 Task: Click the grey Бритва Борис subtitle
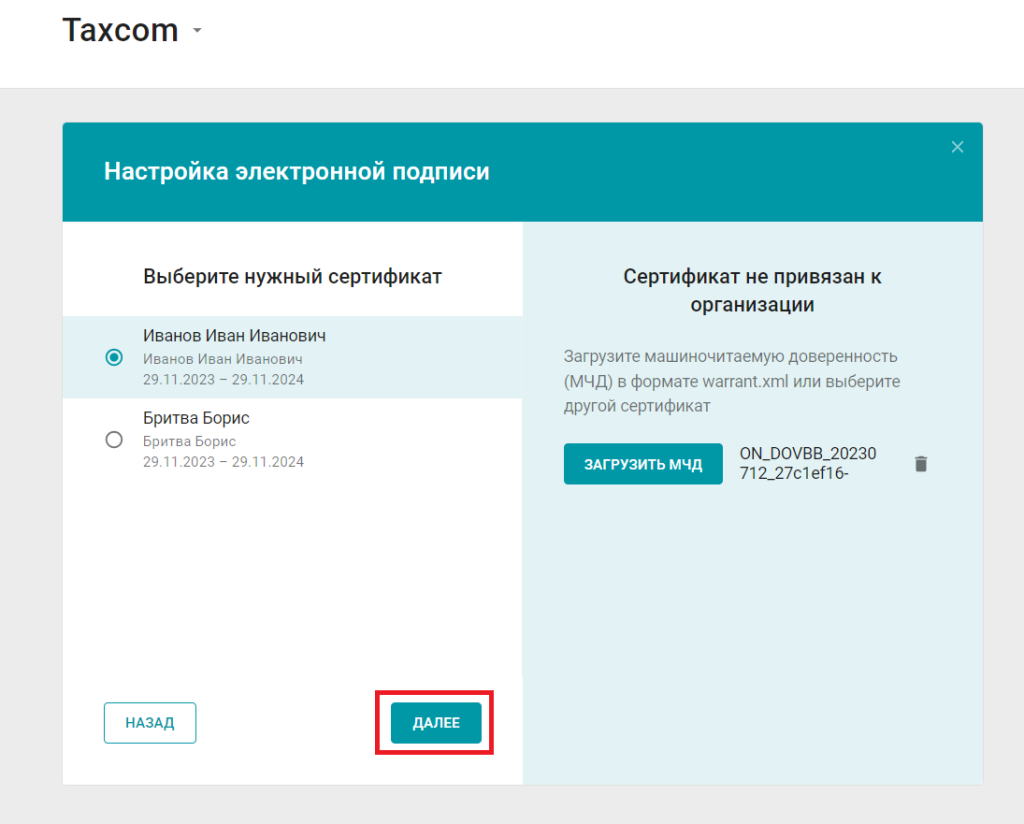[189, 441]
